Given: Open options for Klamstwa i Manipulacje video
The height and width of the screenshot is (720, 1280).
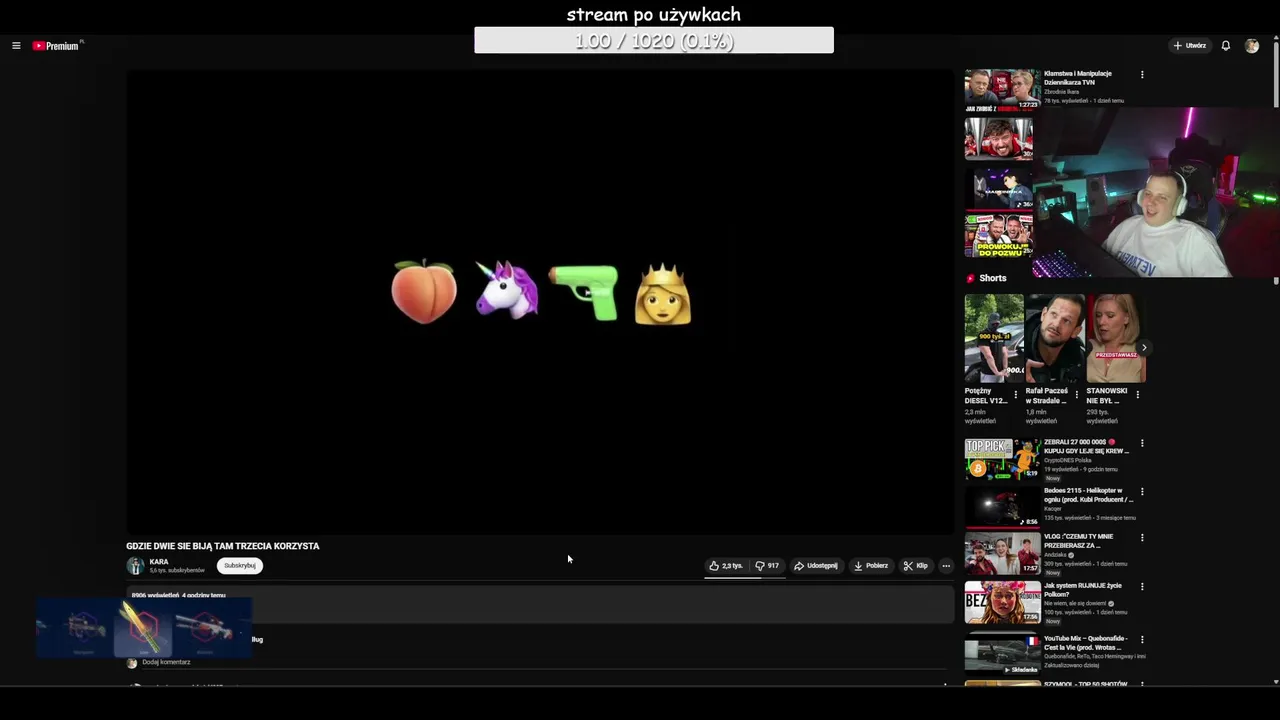Looking at the screenshot, I should coord(1142,74).
